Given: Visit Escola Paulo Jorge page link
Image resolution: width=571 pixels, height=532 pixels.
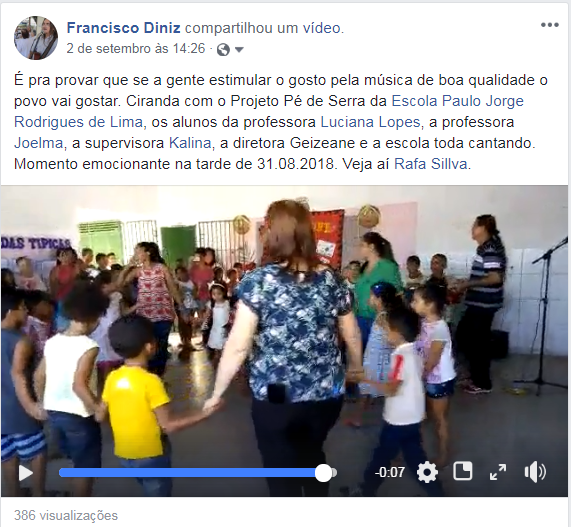Looking at the screenshot, I should click(269, 111).
